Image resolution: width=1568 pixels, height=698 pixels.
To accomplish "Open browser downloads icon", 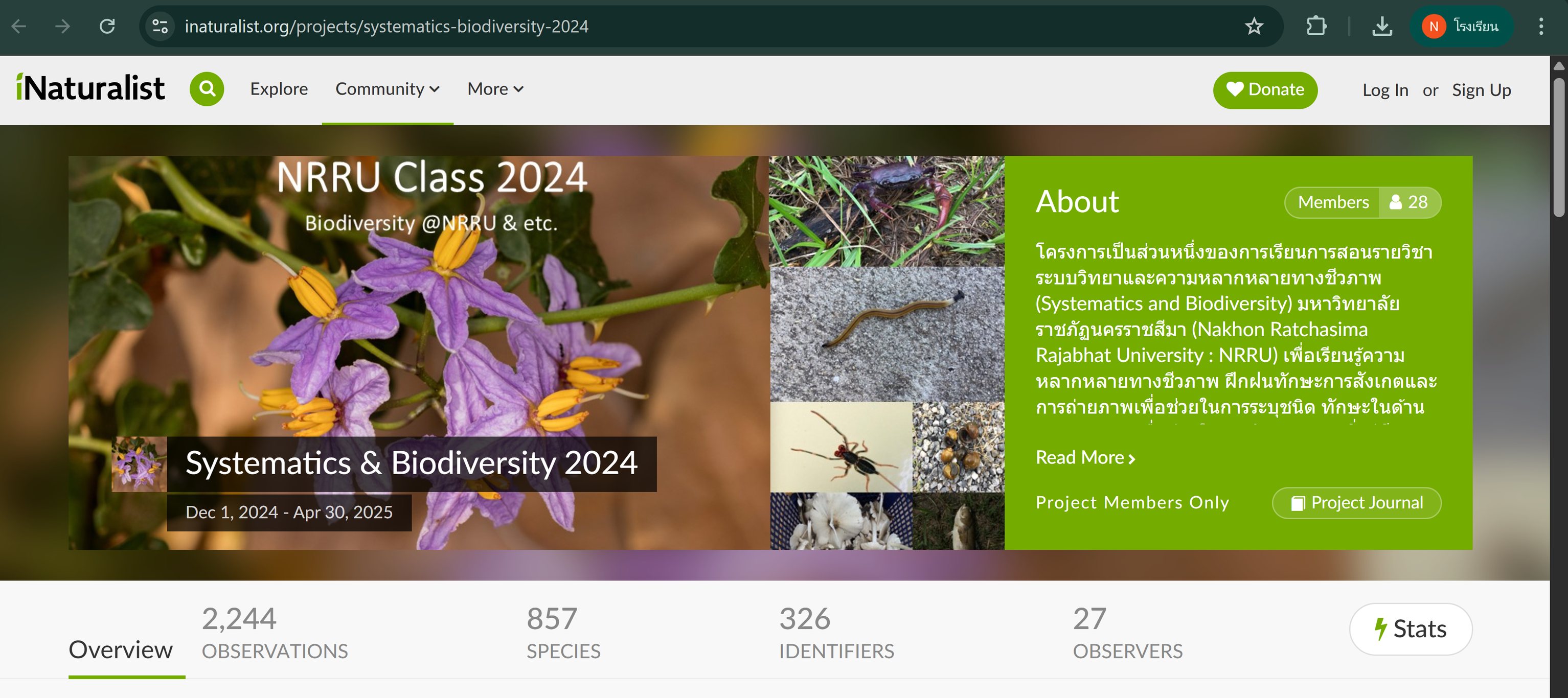I will tap(1382, 26).
